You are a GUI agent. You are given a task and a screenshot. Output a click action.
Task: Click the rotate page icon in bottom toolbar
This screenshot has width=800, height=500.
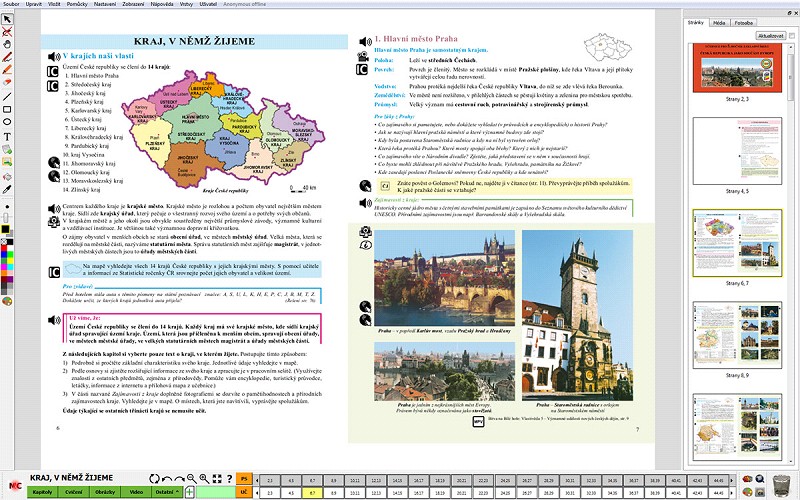click(154, 479)
